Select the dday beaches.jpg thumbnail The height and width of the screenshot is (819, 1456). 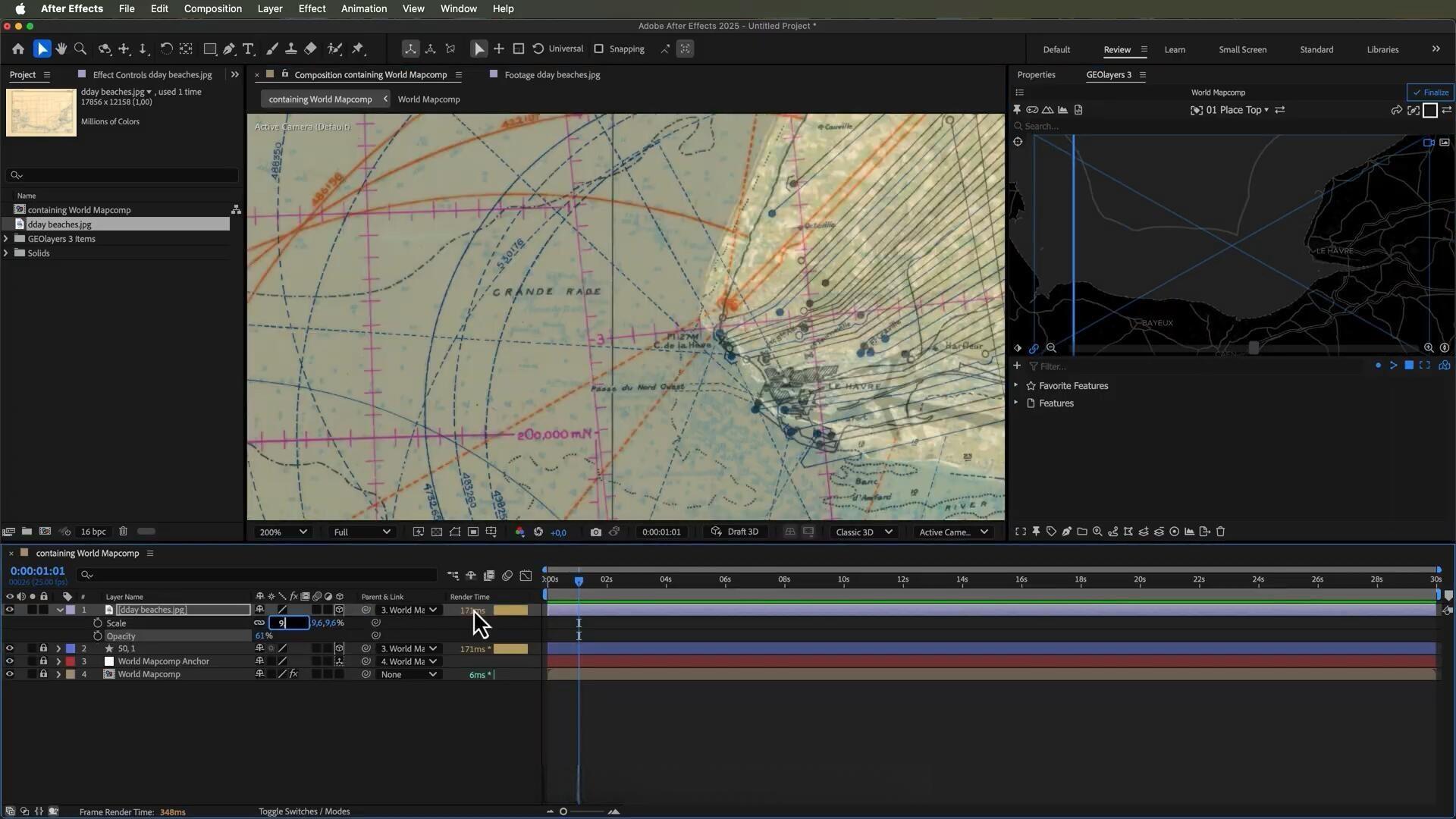click(x=41, y=112)
